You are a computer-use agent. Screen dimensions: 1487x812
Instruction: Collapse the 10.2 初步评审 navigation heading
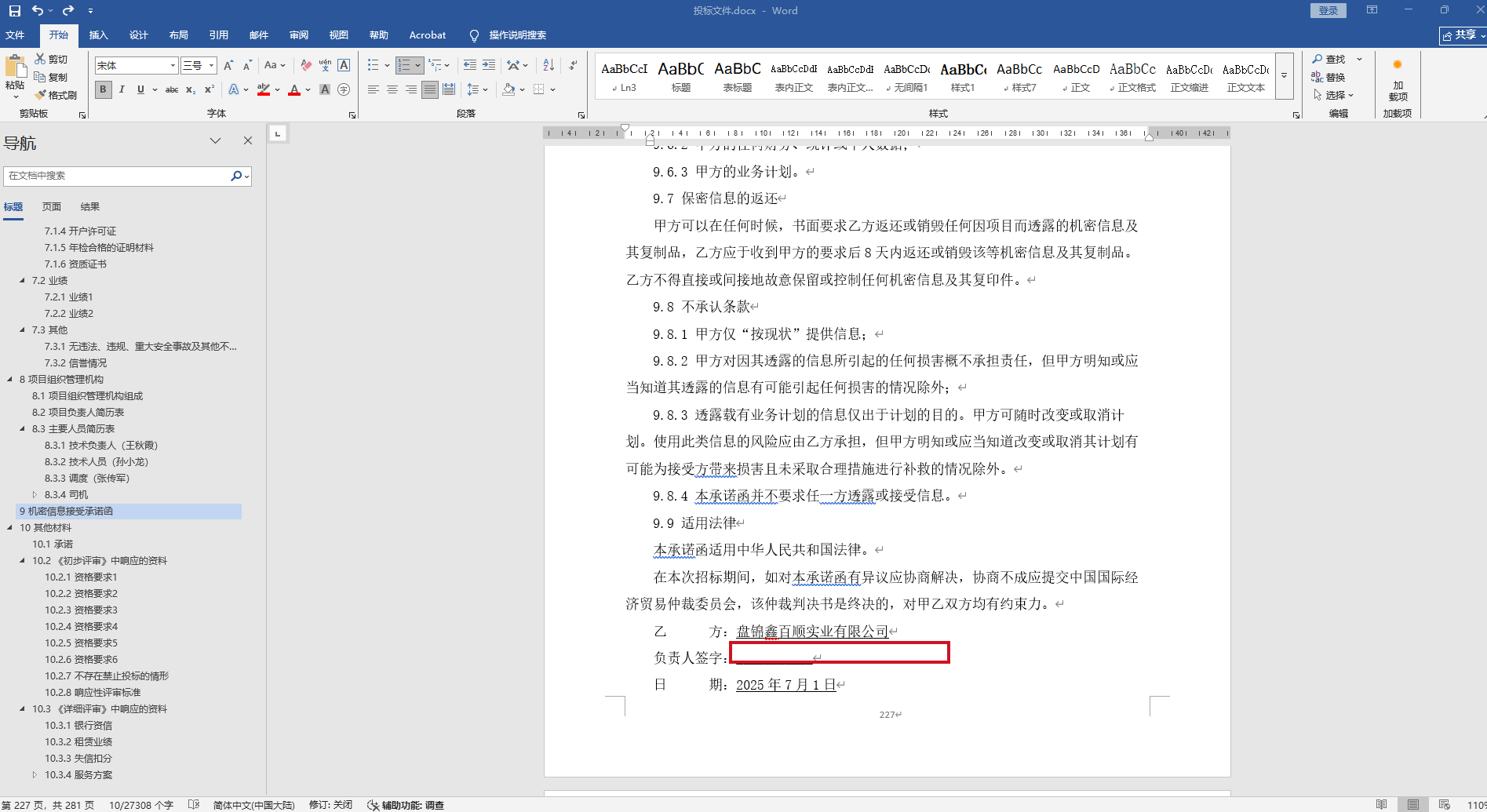click(22, 561)
